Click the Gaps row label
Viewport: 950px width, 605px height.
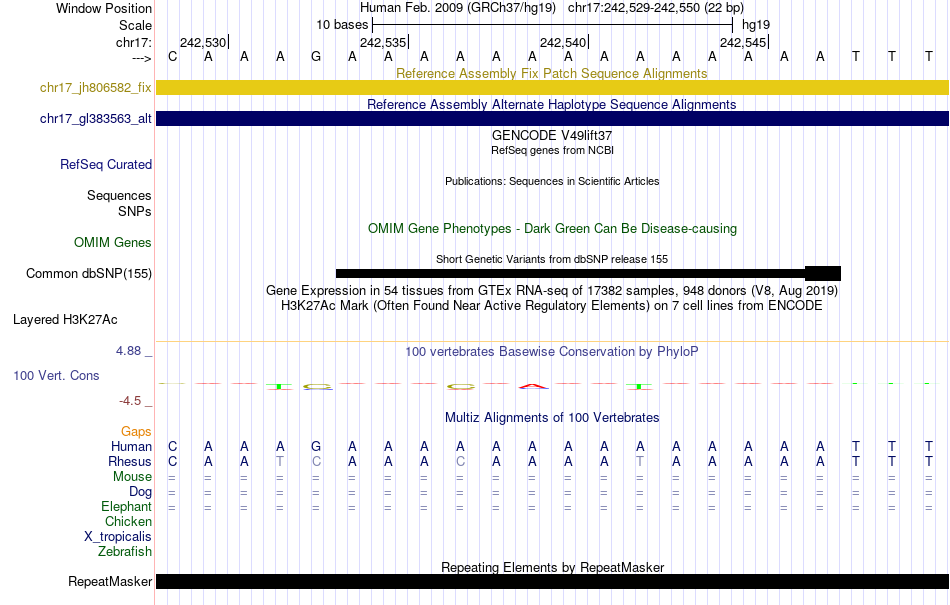[136, 431]
